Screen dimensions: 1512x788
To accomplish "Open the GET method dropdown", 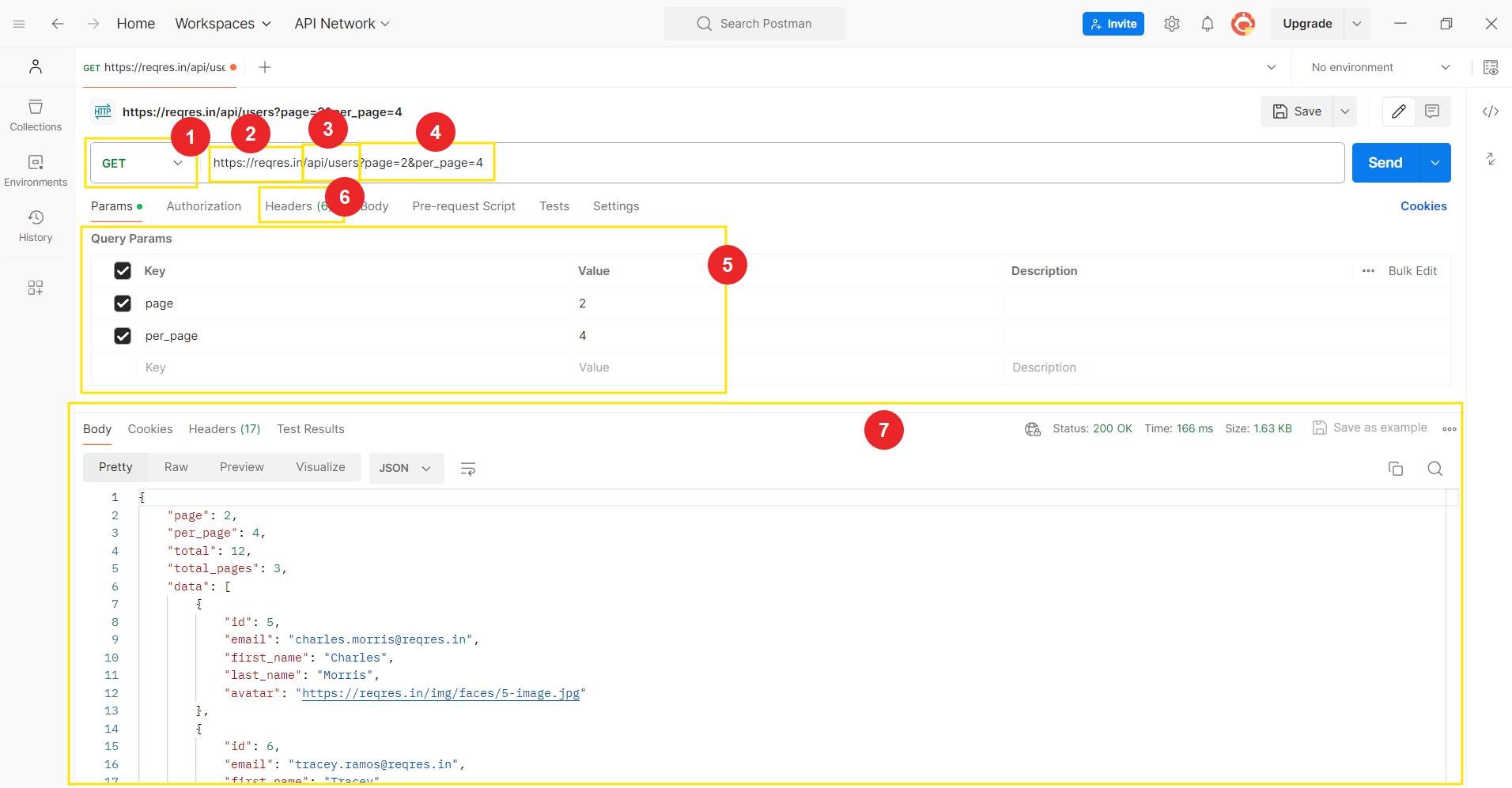I will (142, 163).
